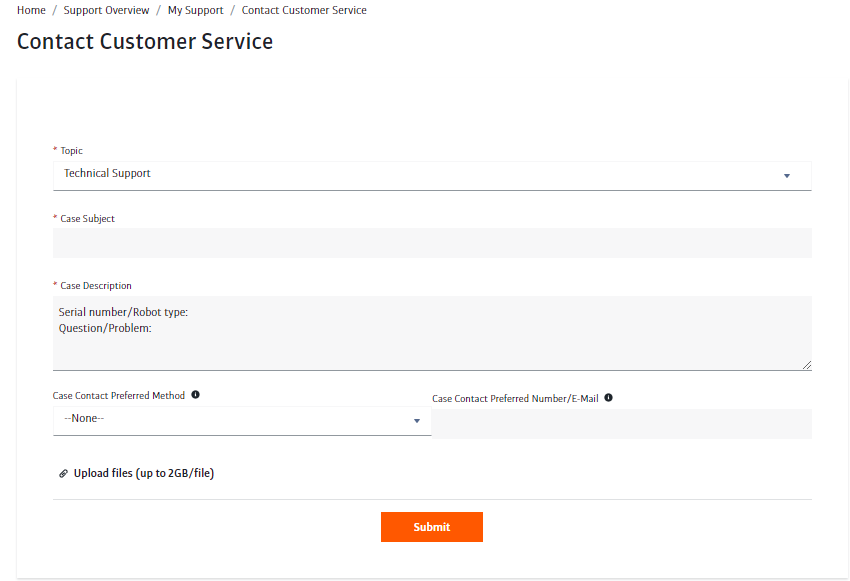Click the Case Description resize handle
This screenshot has height=581, width=850.
coord(807,365)
